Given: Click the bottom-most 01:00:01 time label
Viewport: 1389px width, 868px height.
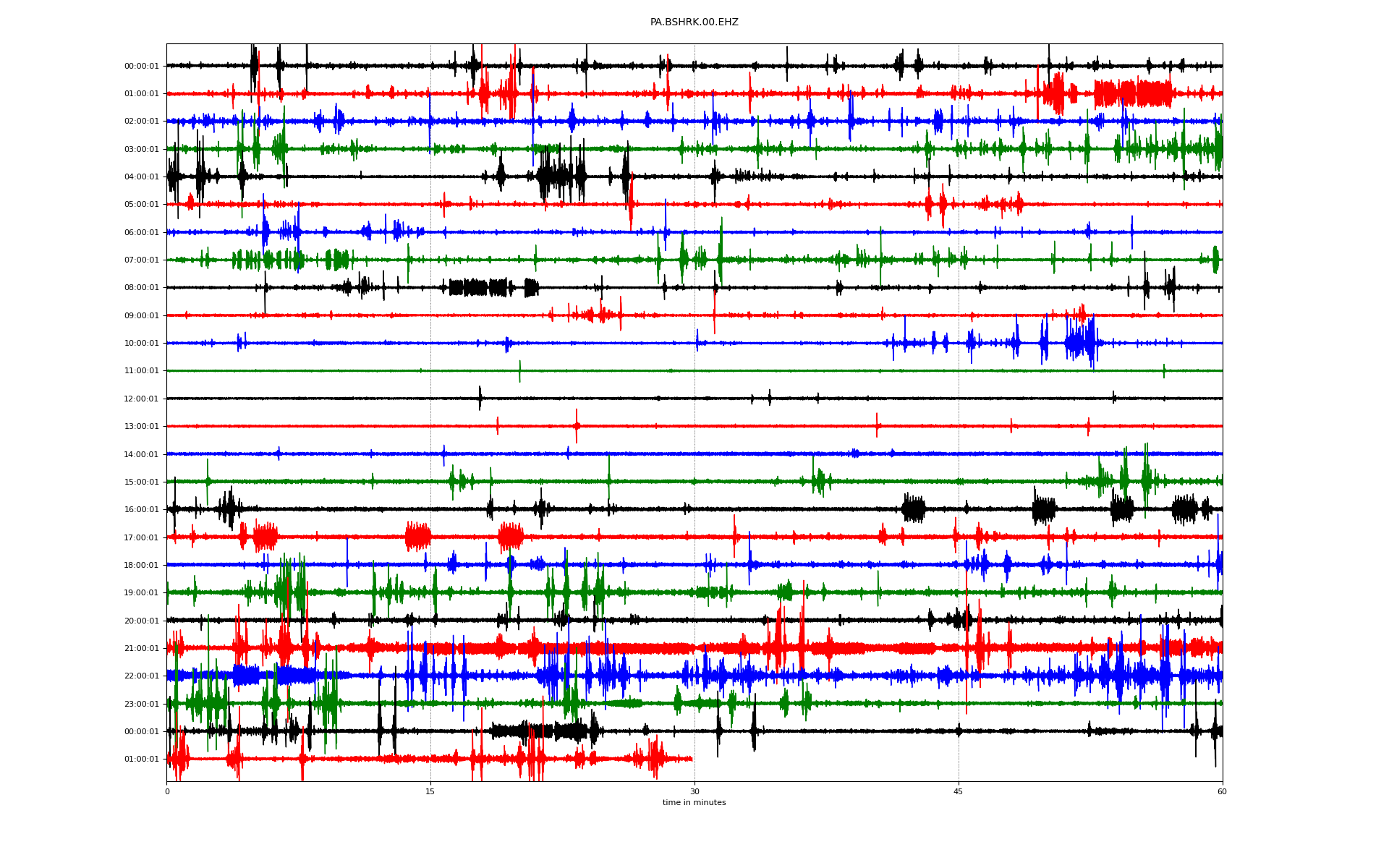Looking at the screenshot, I should (x=141, y=759).
